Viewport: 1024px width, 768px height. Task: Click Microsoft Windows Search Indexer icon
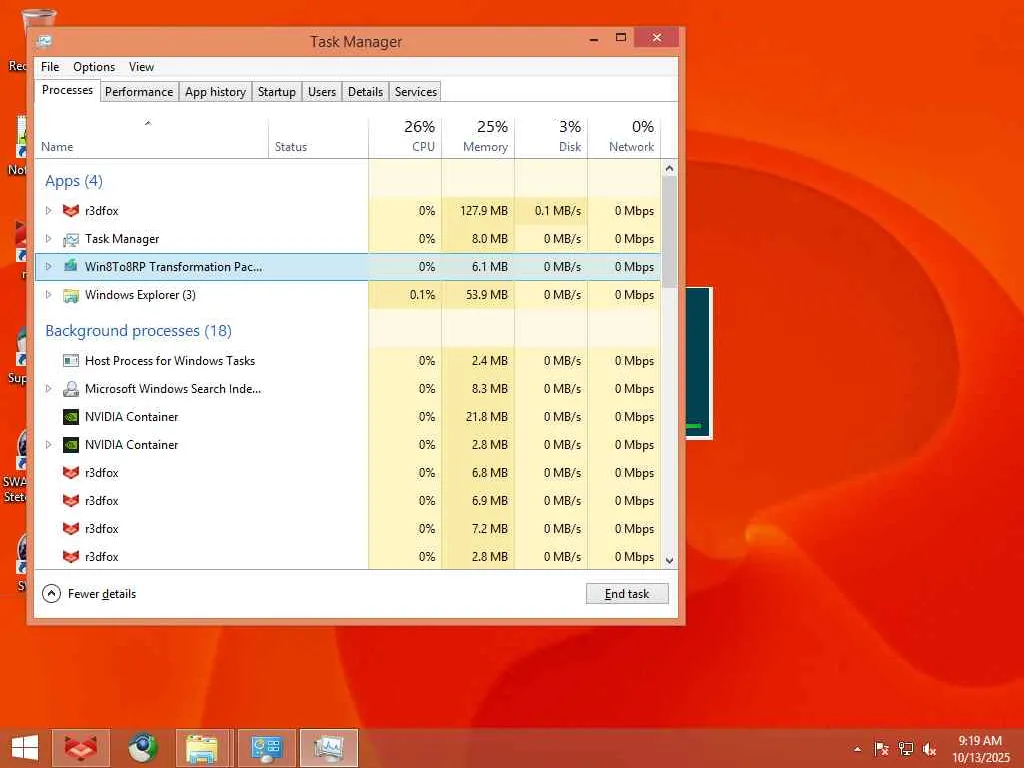tap(71, 389)
